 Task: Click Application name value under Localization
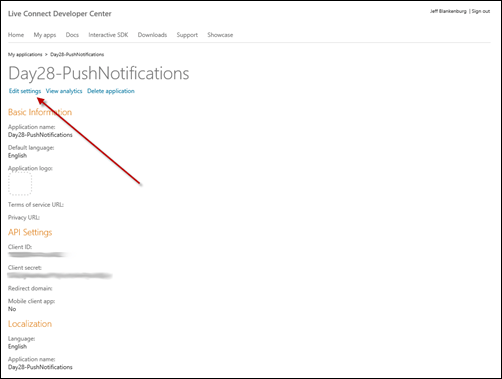(40, 367)
